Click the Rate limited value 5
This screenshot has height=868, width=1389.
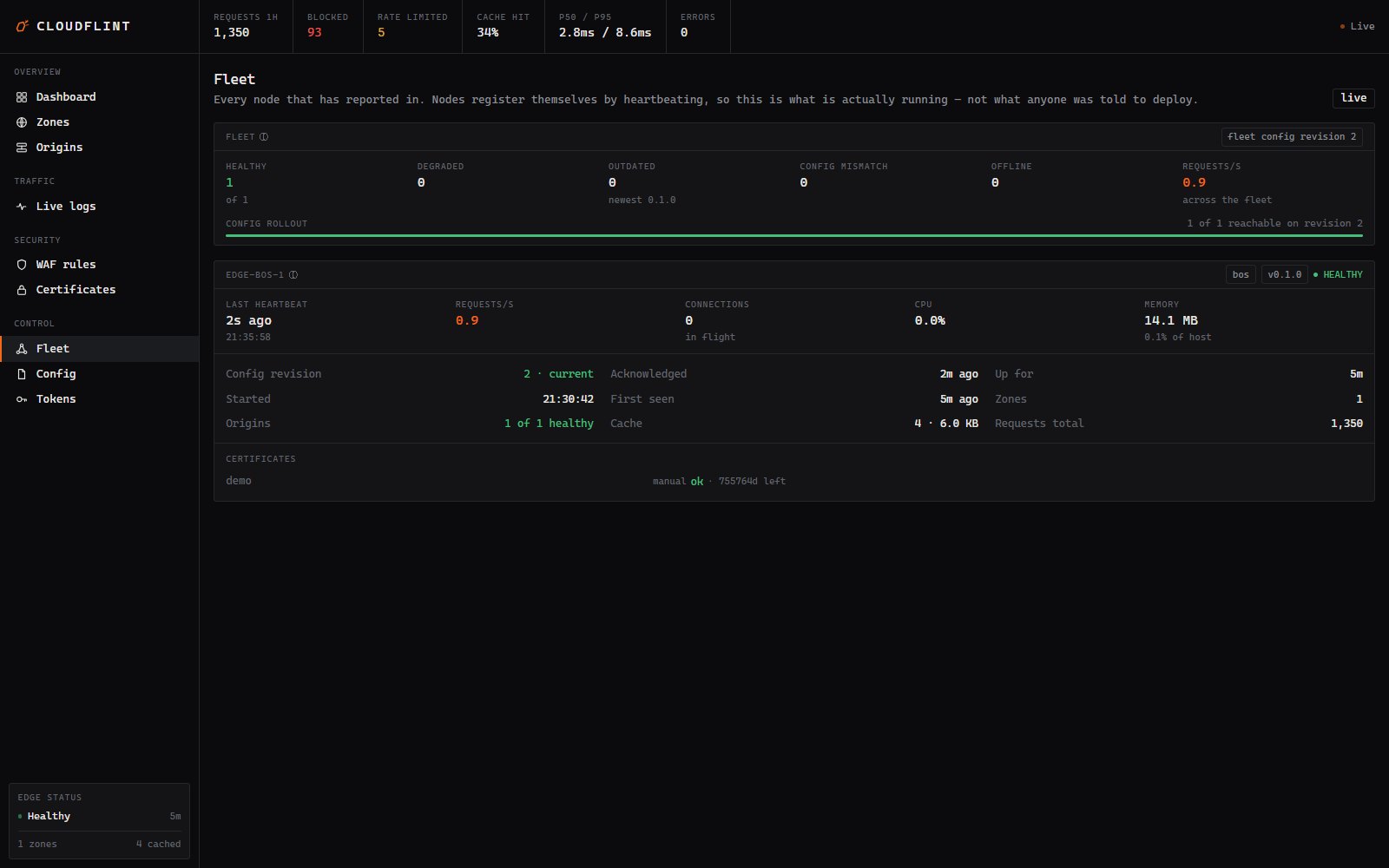coord(381,33)
